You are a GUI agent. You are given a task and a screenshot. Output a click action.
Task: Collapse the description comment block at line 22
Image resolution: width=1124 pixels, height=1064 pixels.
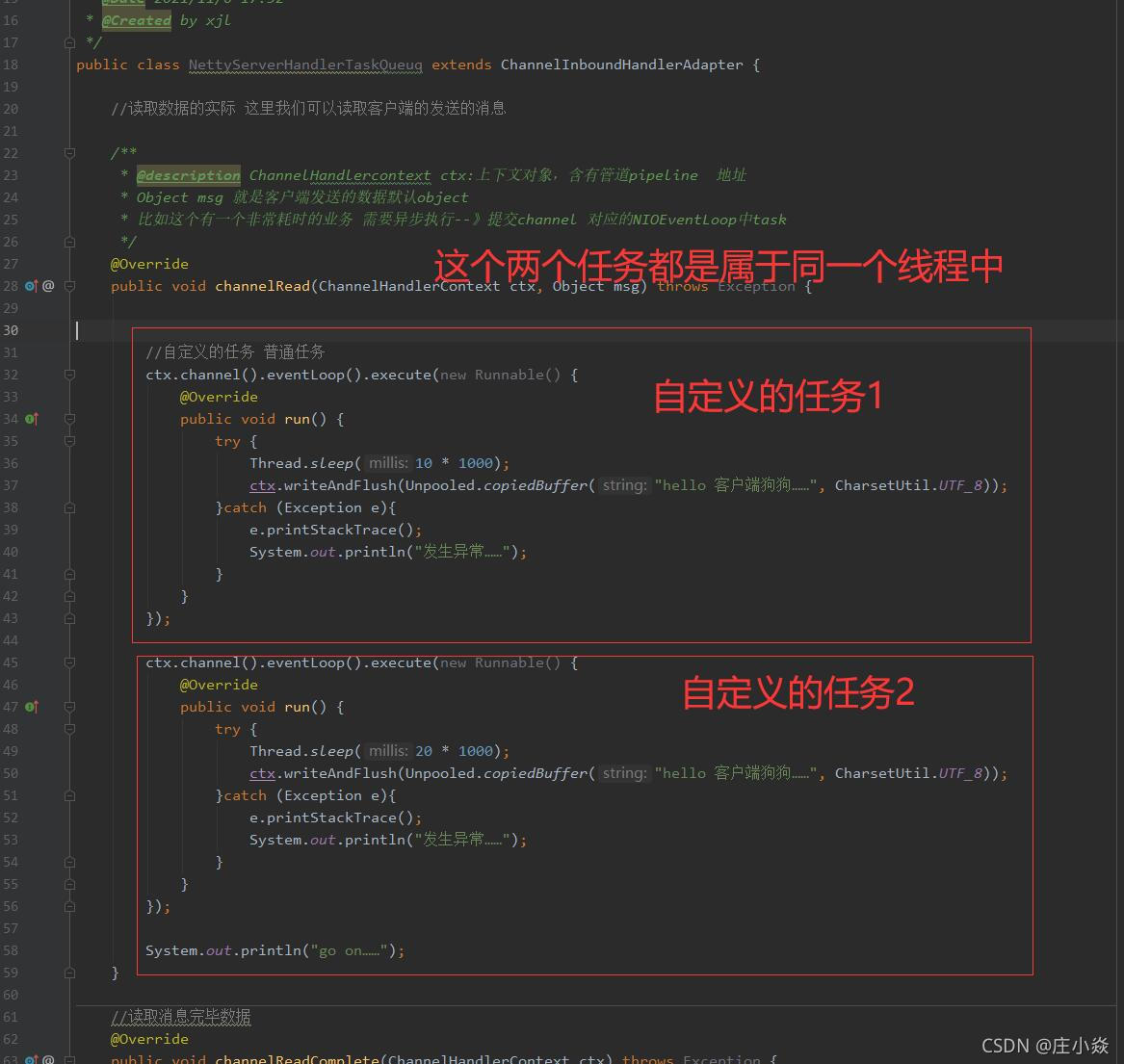(69, 152)
